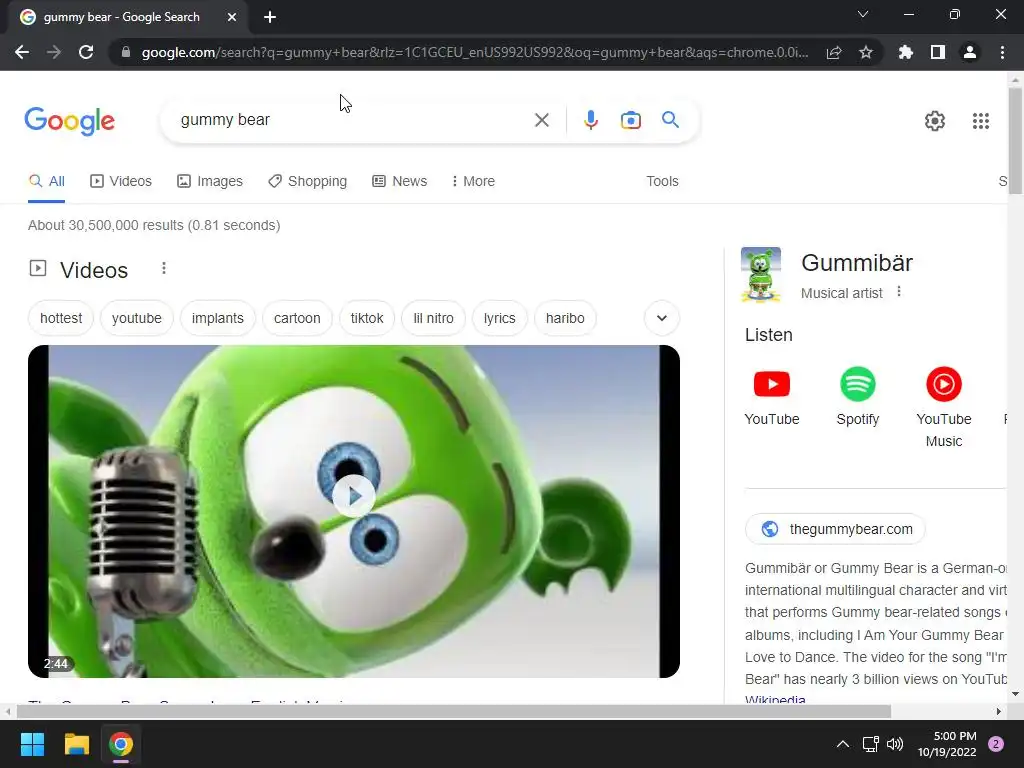Screen dimensions: 1024x768
Task: Filter videos by the youtube chip
Action: pyautogui.click(x=136, y=318)
